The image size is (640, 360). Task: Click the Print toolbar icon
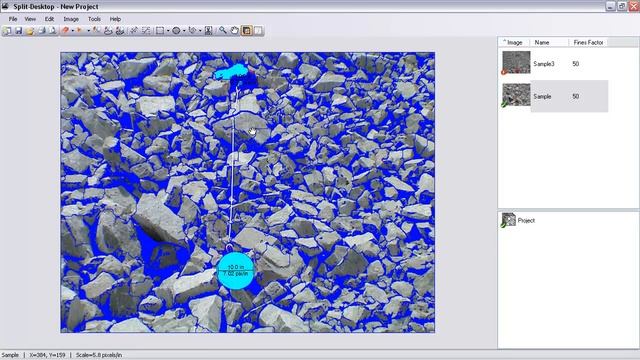[x=42, y=31]
